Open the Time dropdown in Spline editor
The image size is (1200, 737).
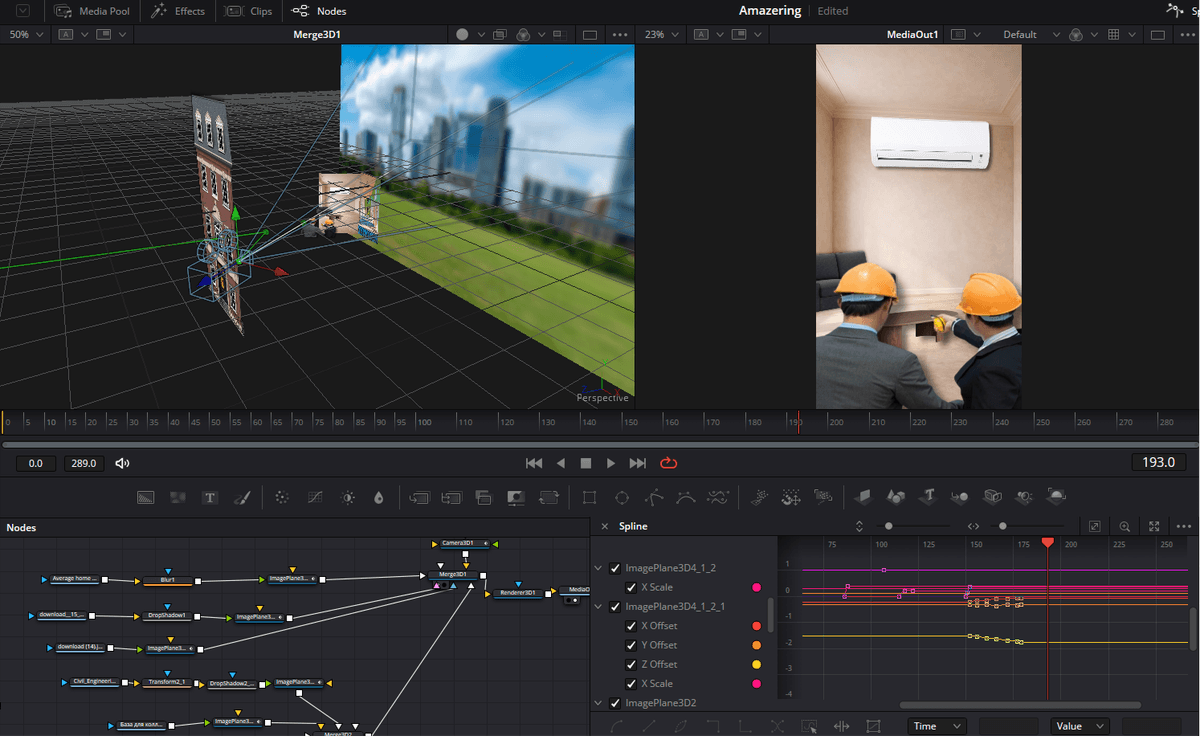pyautogui.click(x=937, y=726)
